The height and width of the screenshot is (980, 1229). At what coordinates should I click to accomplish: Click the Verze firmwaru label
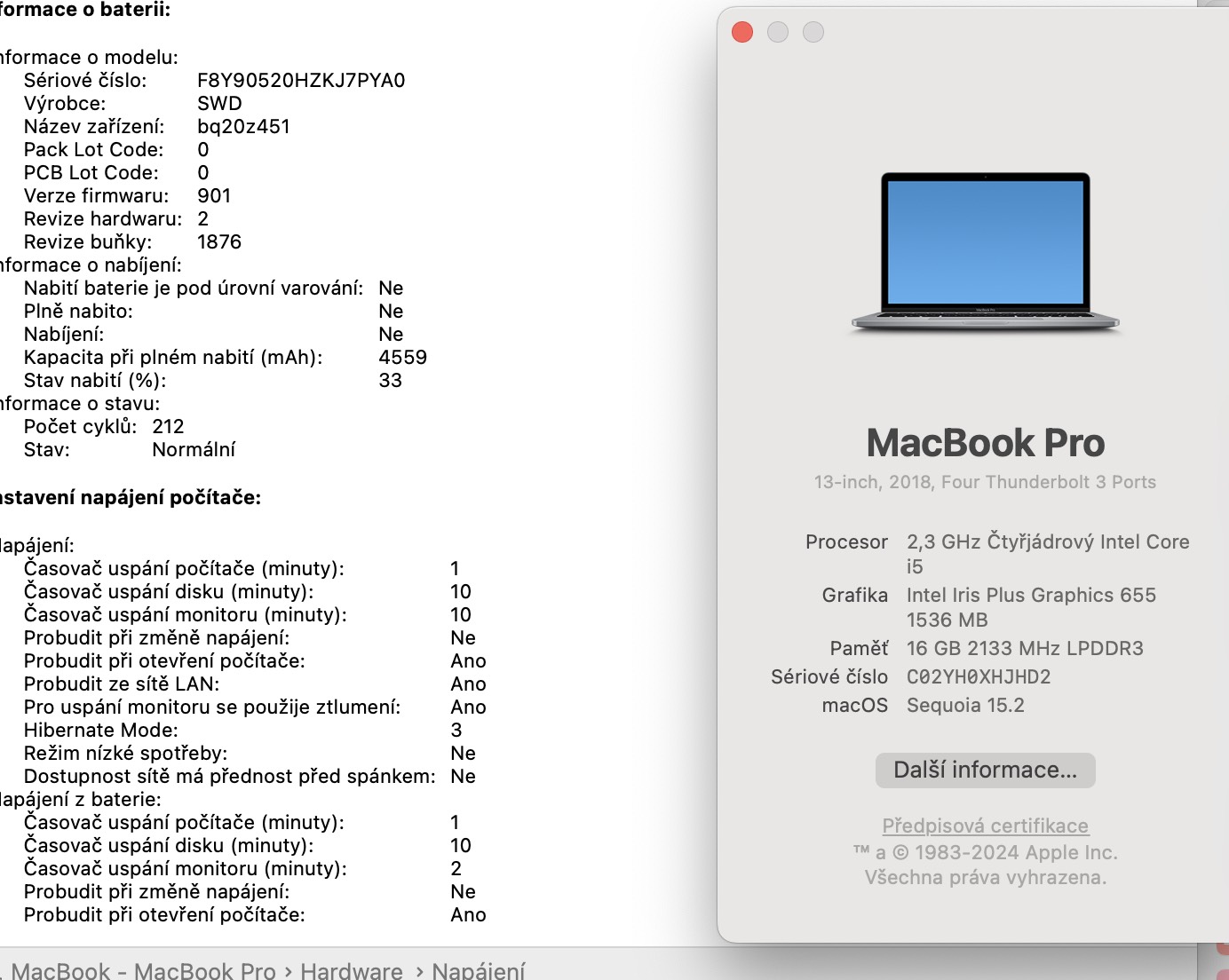96,195
